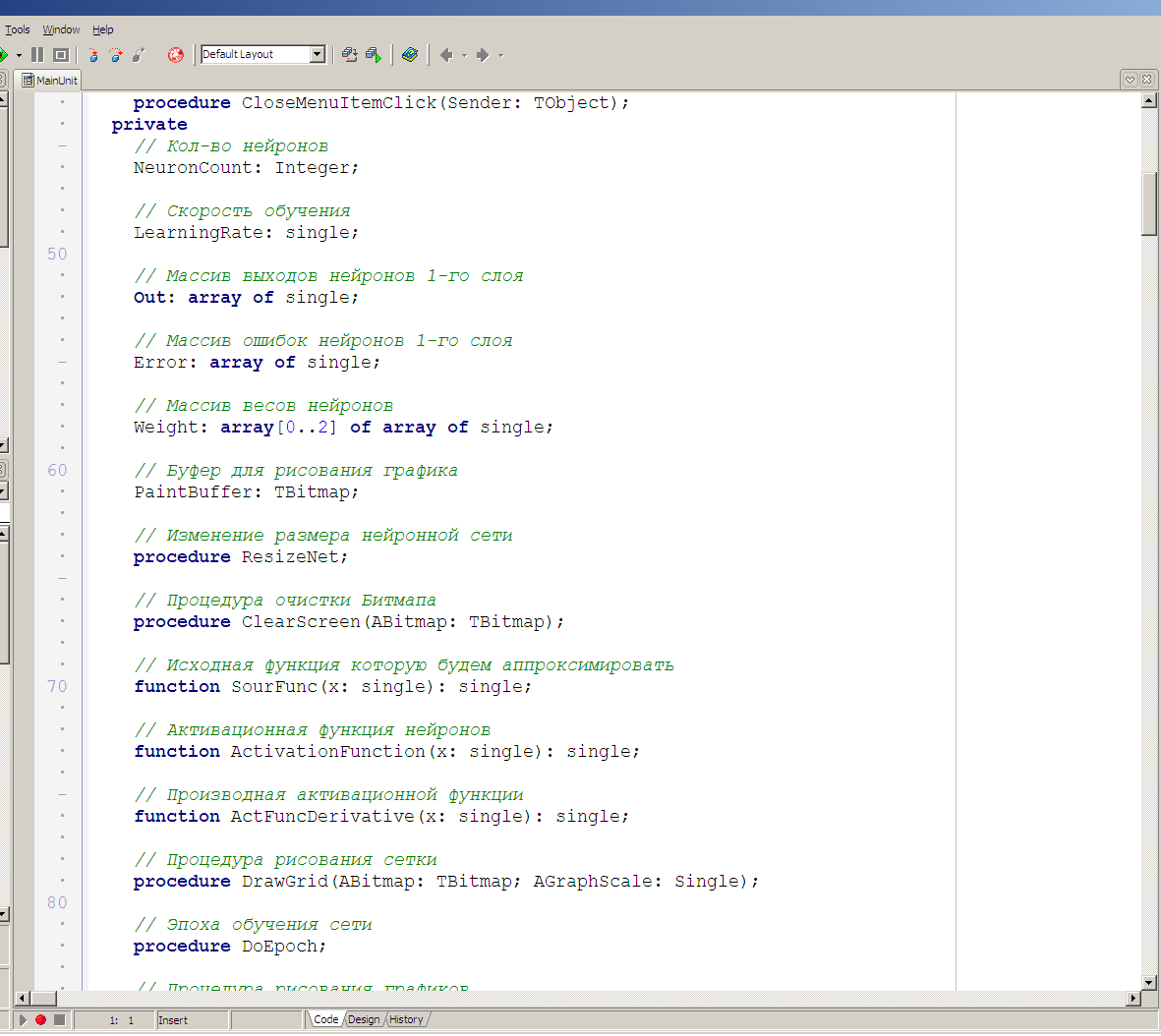Click the 'function SourFunc' declaration

click(332, 686)
